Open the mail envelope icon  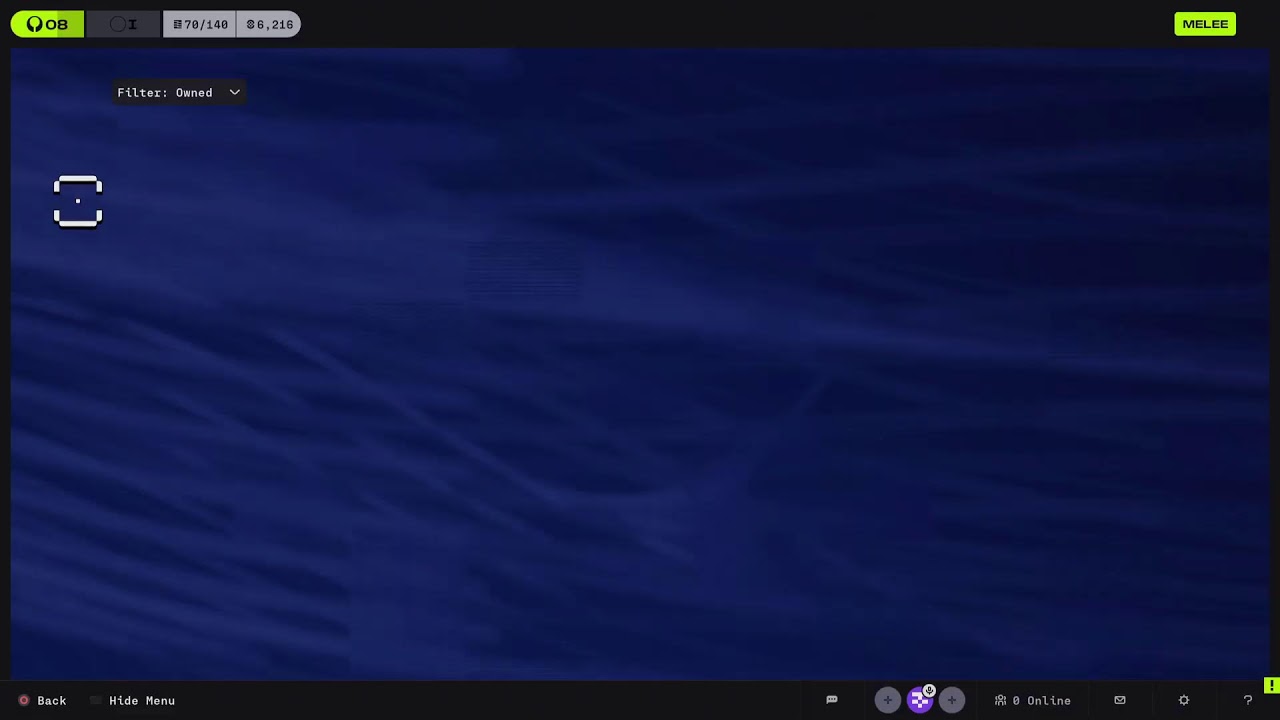(1120, 700)
